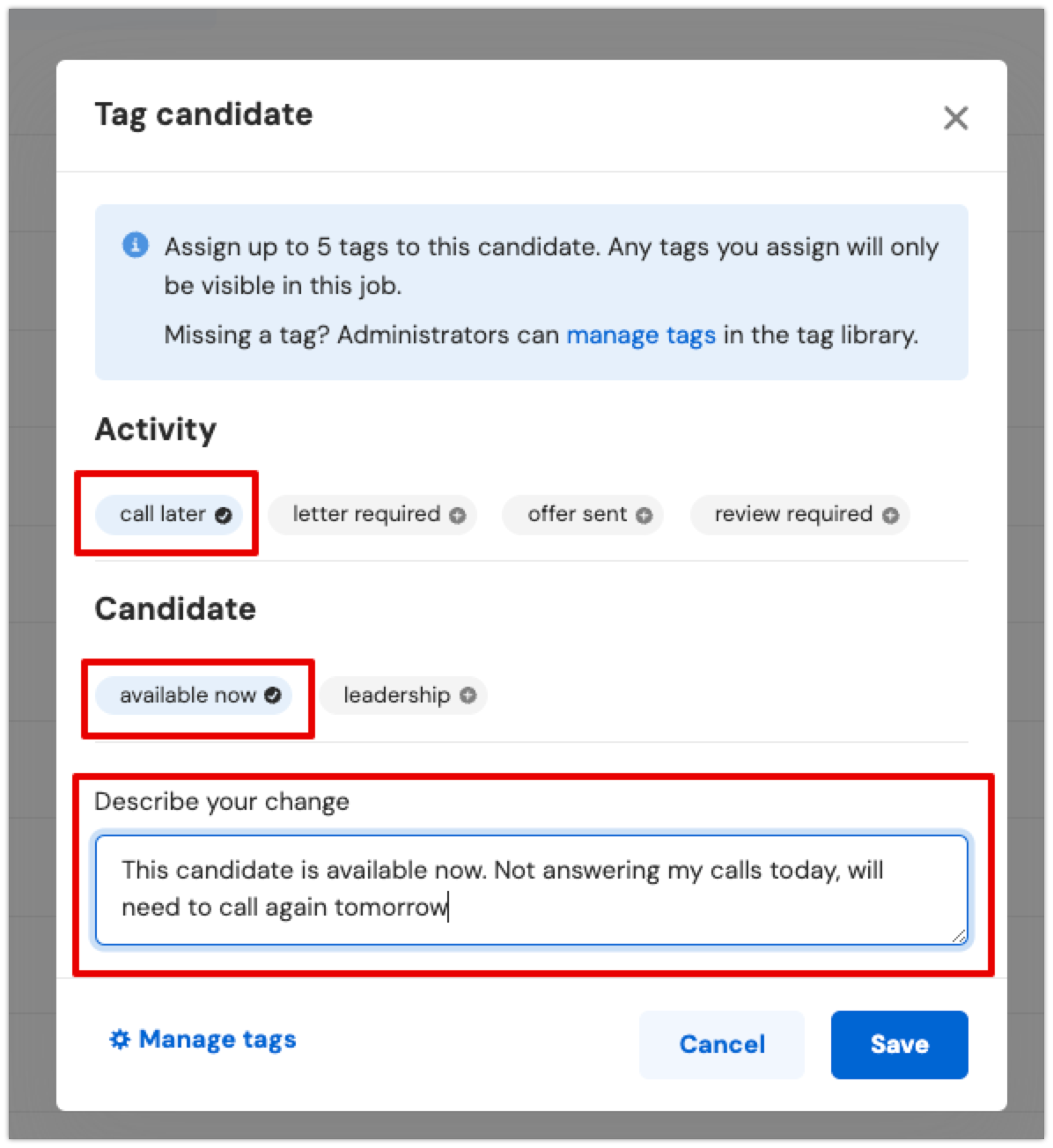Open the manage tags link in info banner
Viewport: 1053px width, 1148px height.
(x=641, y=335)
